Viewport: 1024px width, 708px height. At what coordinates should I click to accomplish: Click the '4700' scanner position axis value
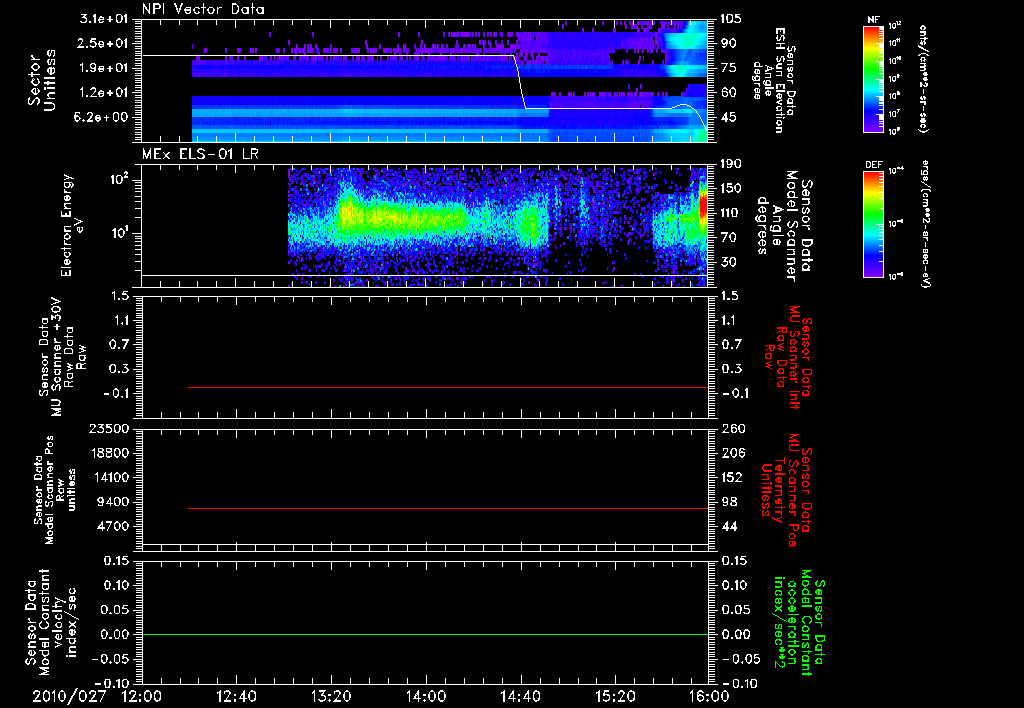113,526
